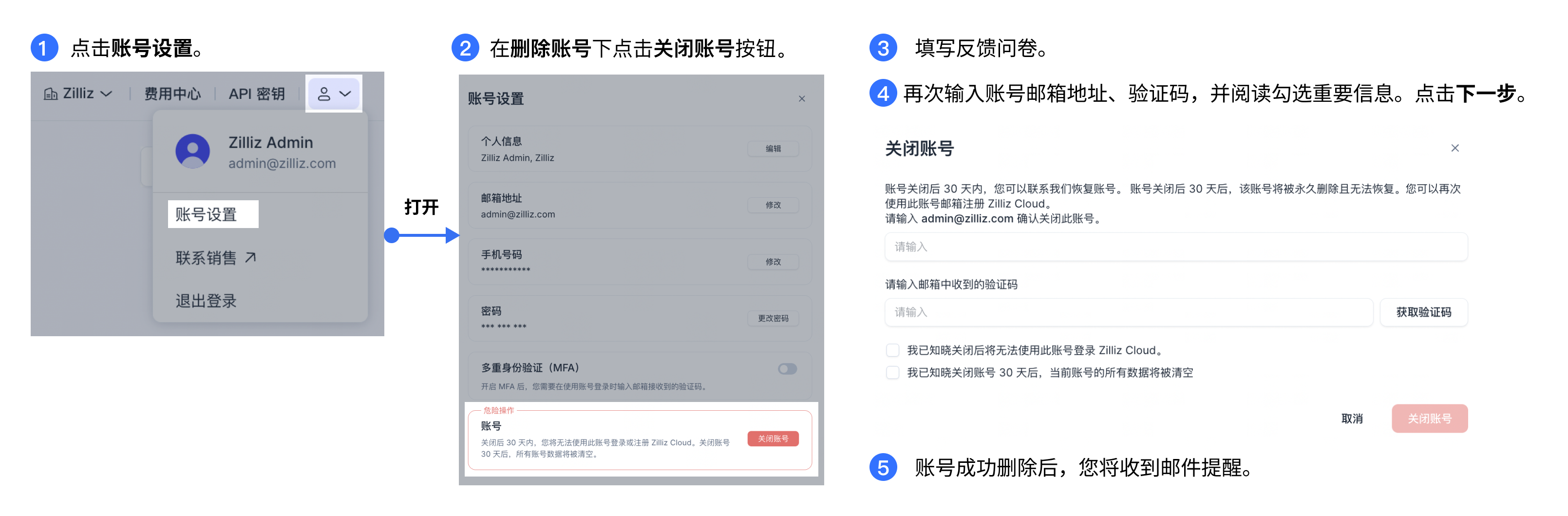The width and height of the screenshot is (1568, 516).
Task: Expand the Zilliz workspace dropdown
Action: [x=107, y=93]
